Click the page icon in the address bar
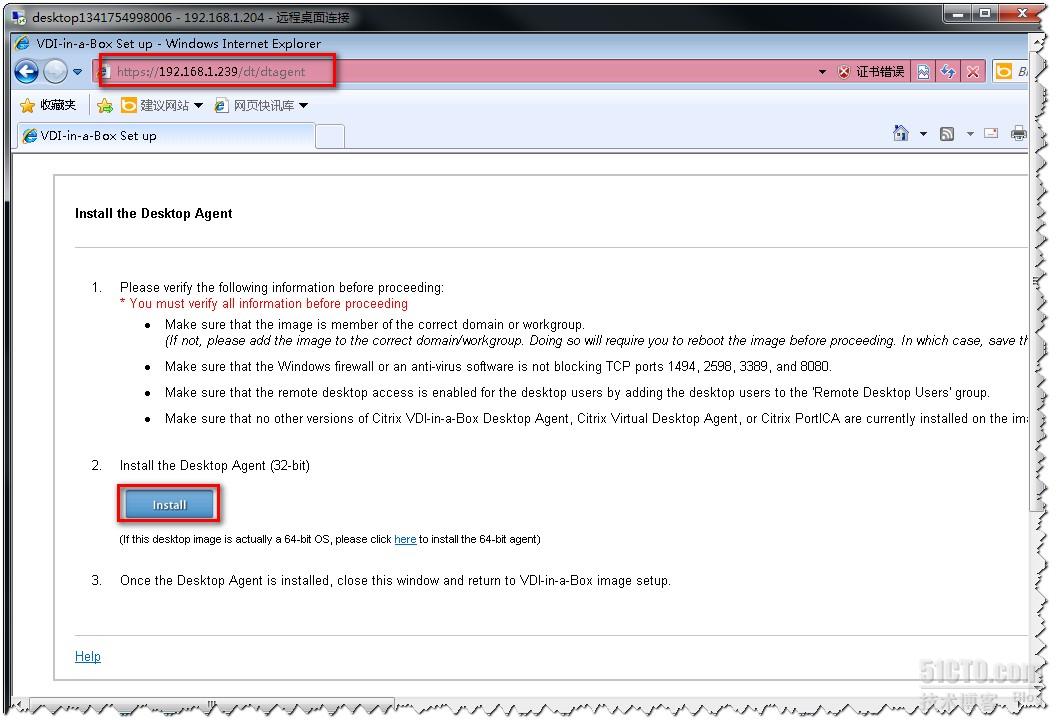 pyautogui.click(x=104, y=71)
